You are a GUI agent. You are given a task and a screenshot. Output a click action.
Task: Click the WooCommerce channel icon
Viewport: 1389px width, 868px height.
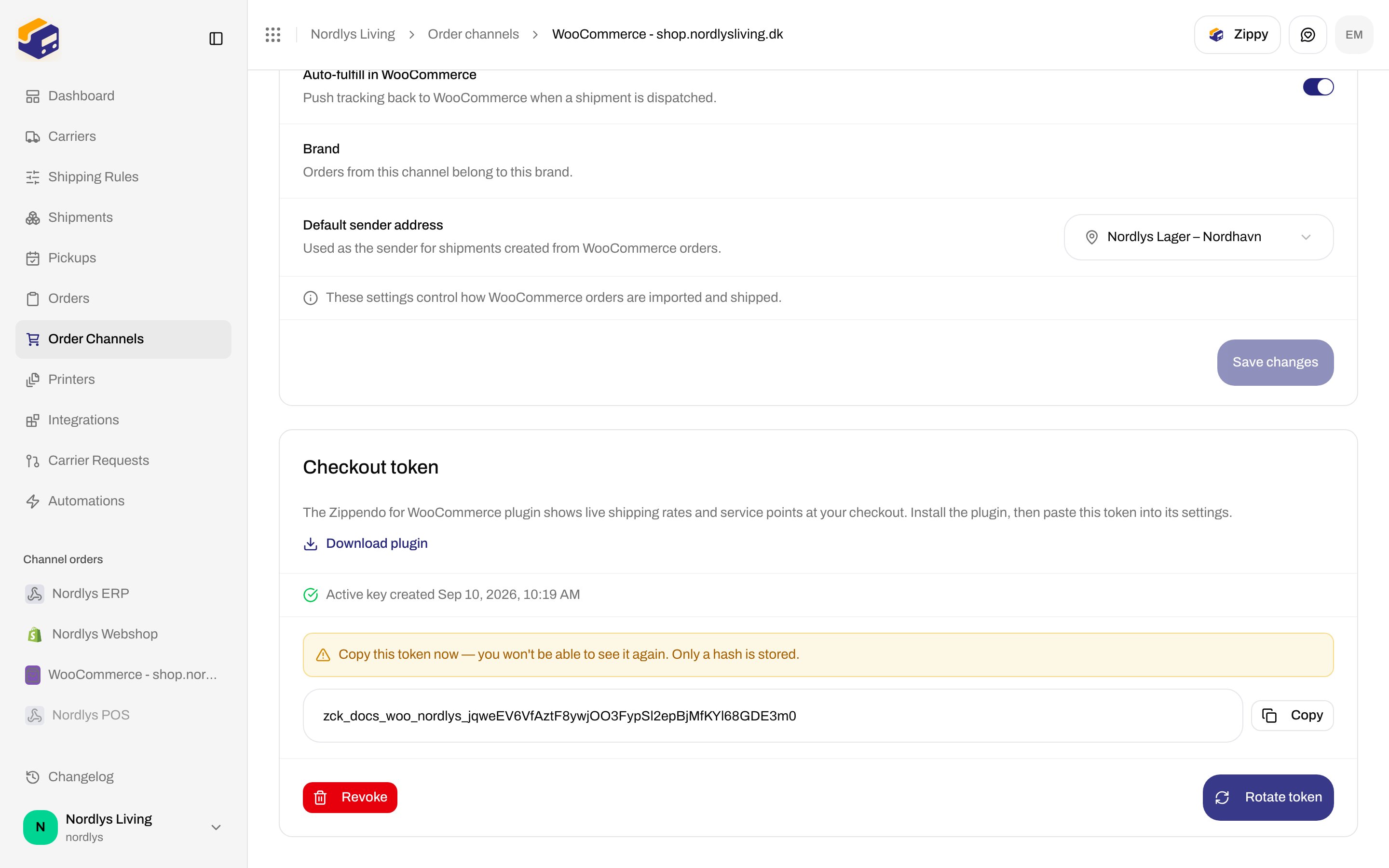(x=33, y=675)
